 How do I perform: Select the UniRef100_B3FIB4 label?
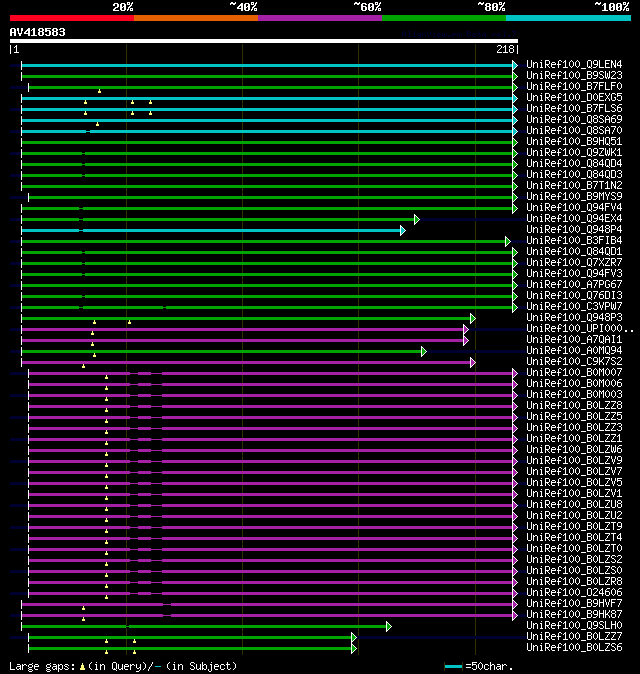[574, 241]
